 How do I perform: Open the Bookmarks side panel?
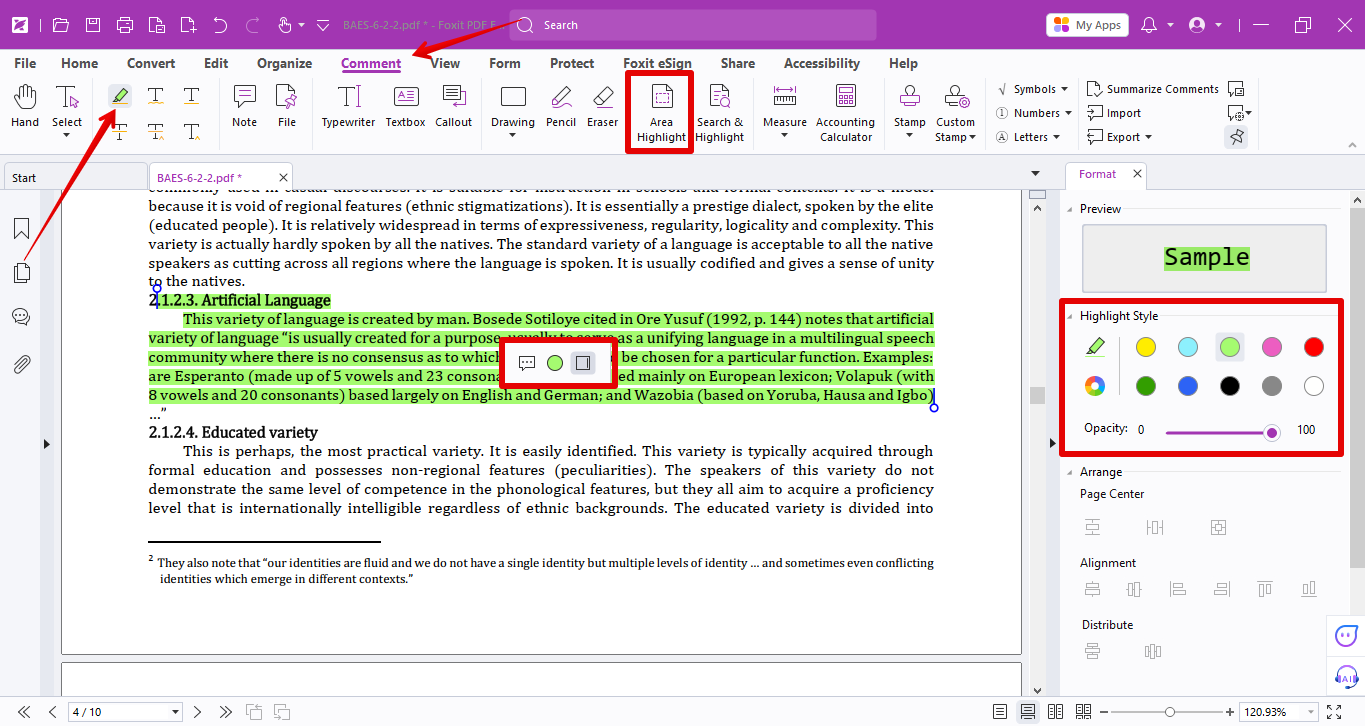pyautogui.click(x=21, y=229)
